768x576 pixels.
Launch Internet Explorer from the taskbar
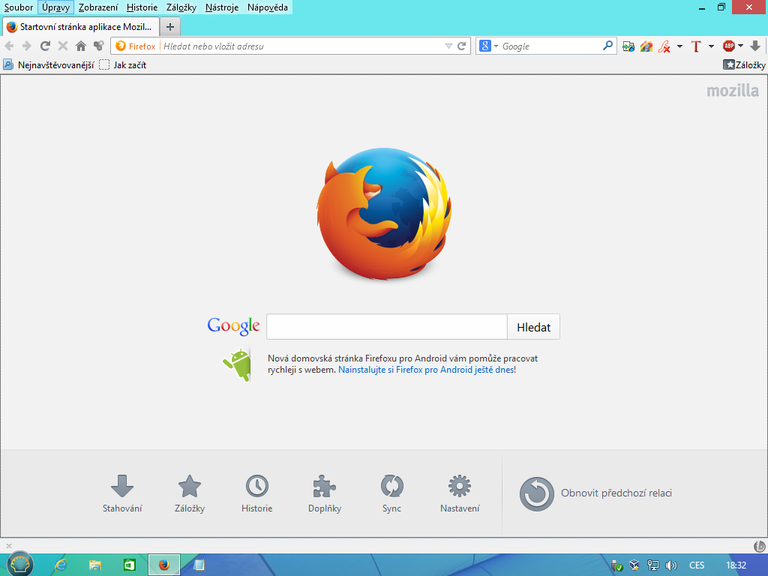61,565
